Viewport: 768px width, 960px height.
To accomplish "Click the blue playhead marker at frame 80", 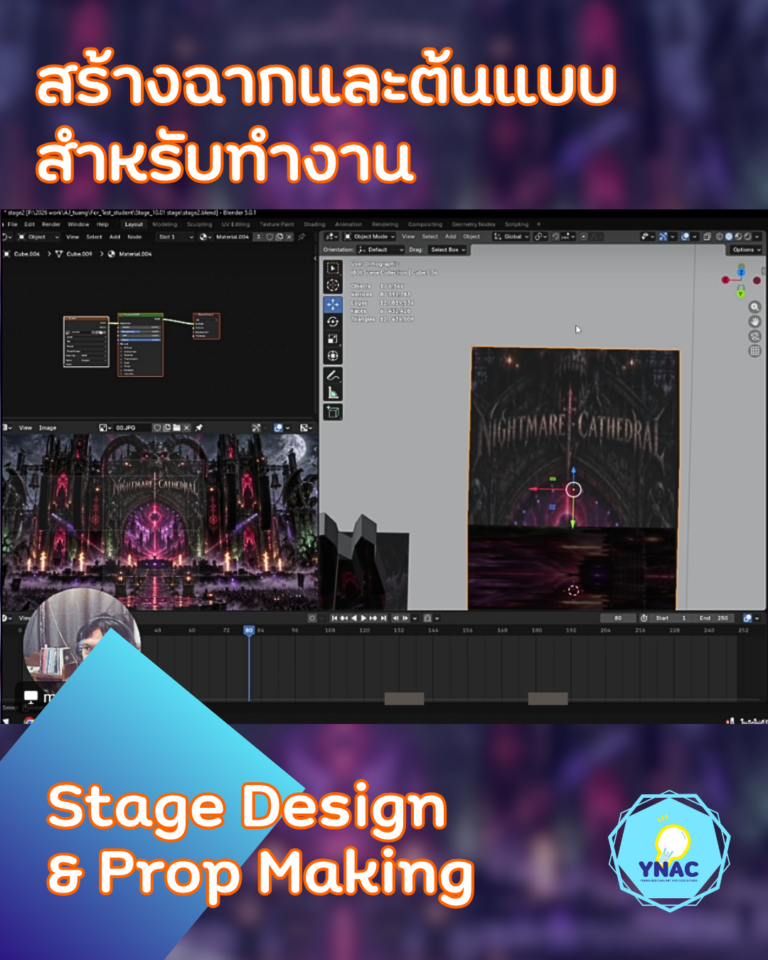I will tap(249, 629).
